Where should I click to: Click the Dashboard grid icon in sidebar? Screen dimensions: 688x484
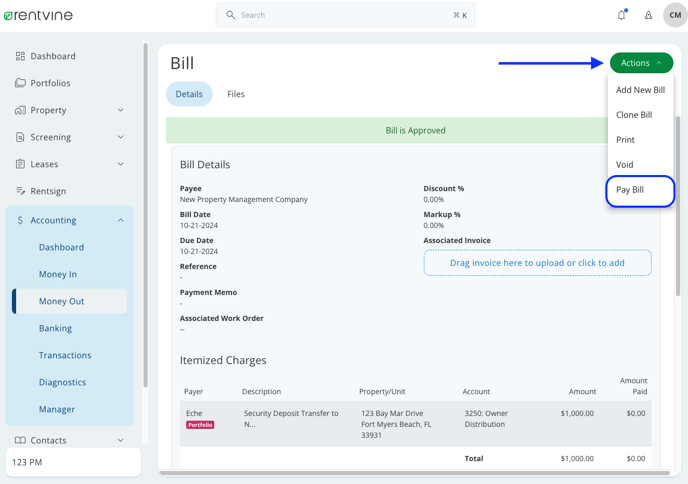pos(20,56)
